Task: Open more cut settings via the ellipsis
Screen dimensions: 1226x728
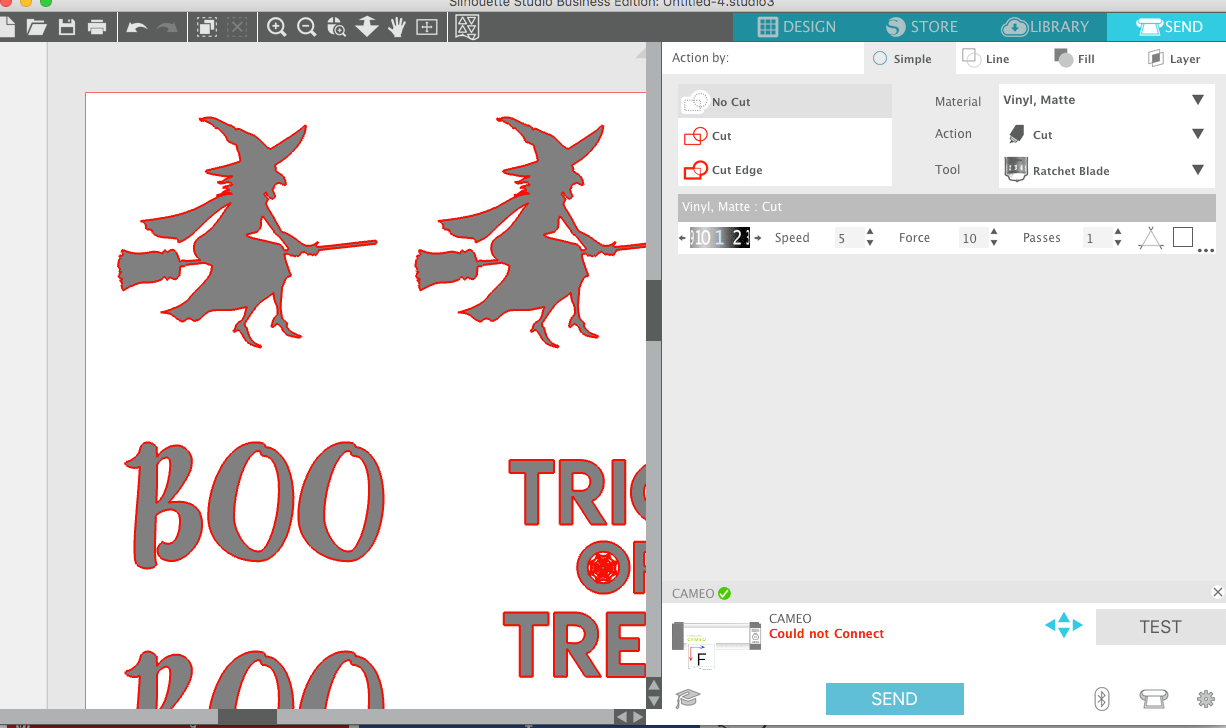Action: pyautogui.click(x=1205, y=250)
